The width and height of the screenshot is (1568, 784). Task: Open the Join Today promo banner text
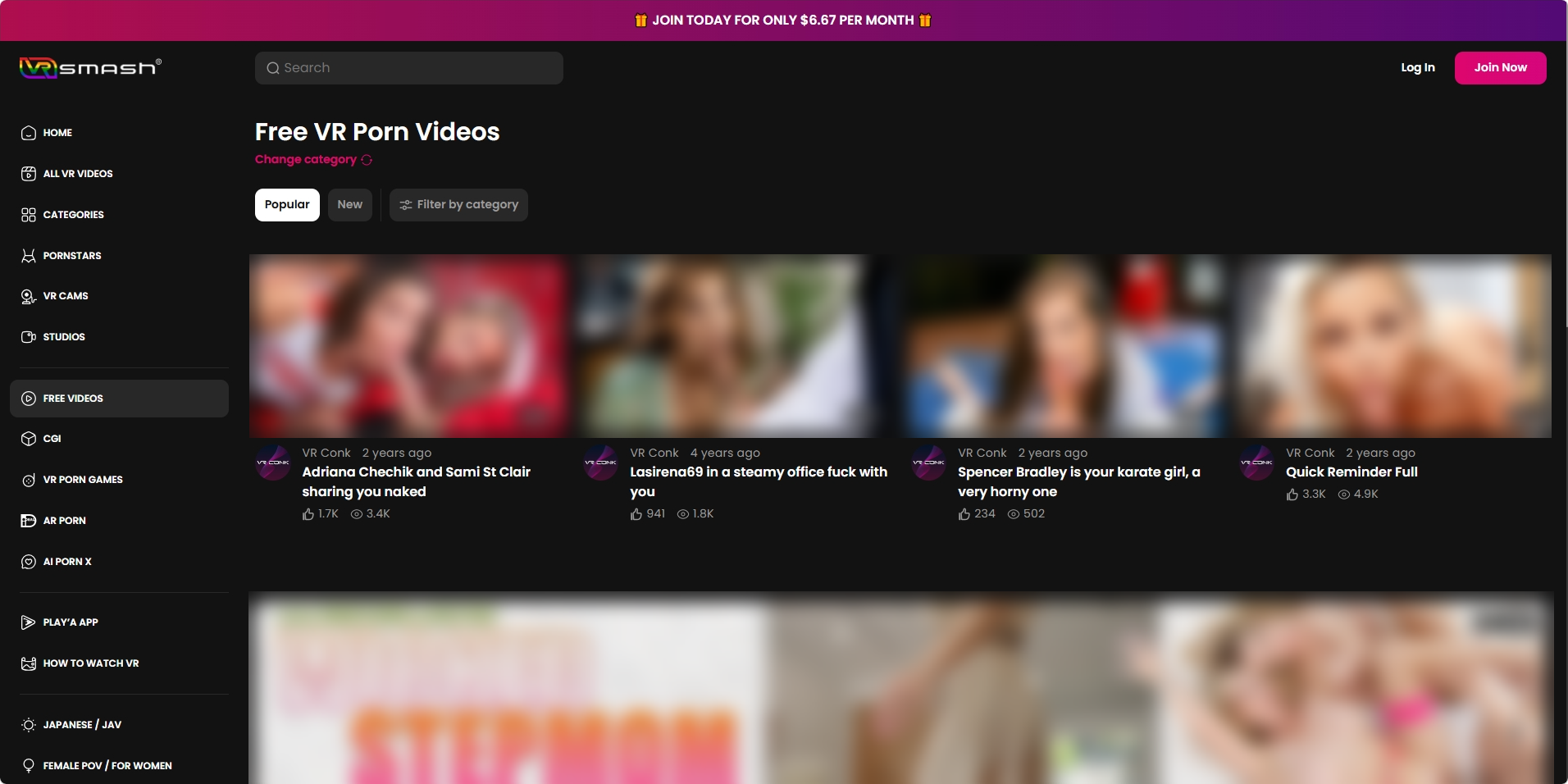[783, 21]
